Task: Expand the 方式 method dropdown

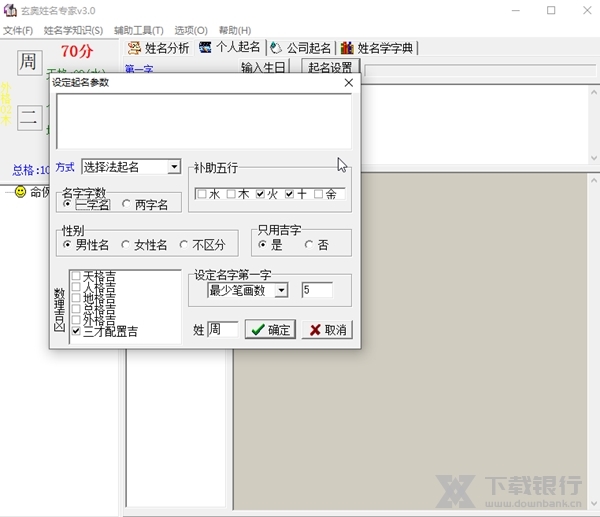Action: tap(174, 167)
